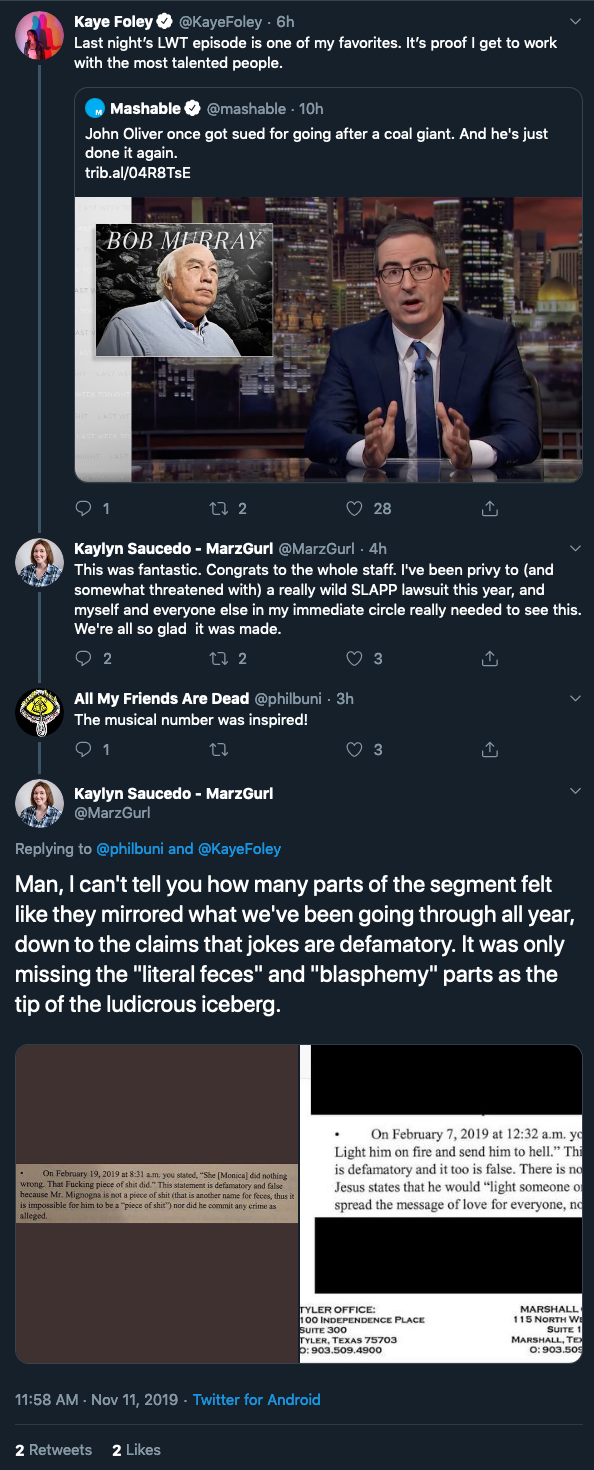Expand options for Kaylyn Saucedo's 4h tweet

tap(575, 549)
